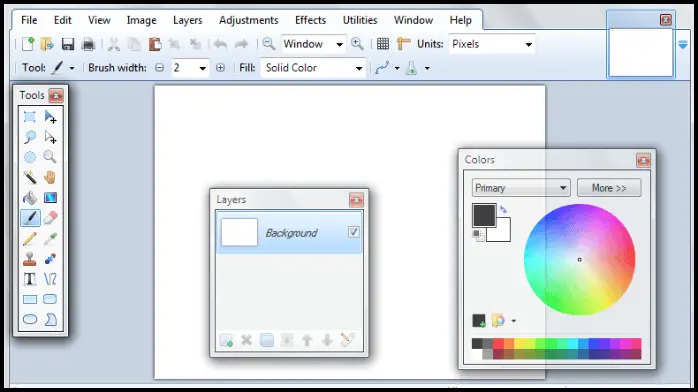Open the Edit menu
The image size is (698, 392).
62,20
